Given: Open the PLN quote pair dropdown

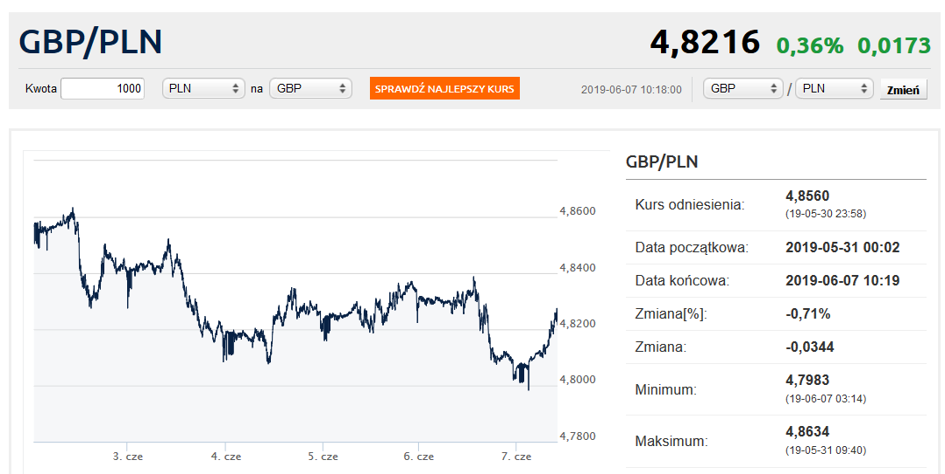Looking at the screenshot, I should [834, 89].
